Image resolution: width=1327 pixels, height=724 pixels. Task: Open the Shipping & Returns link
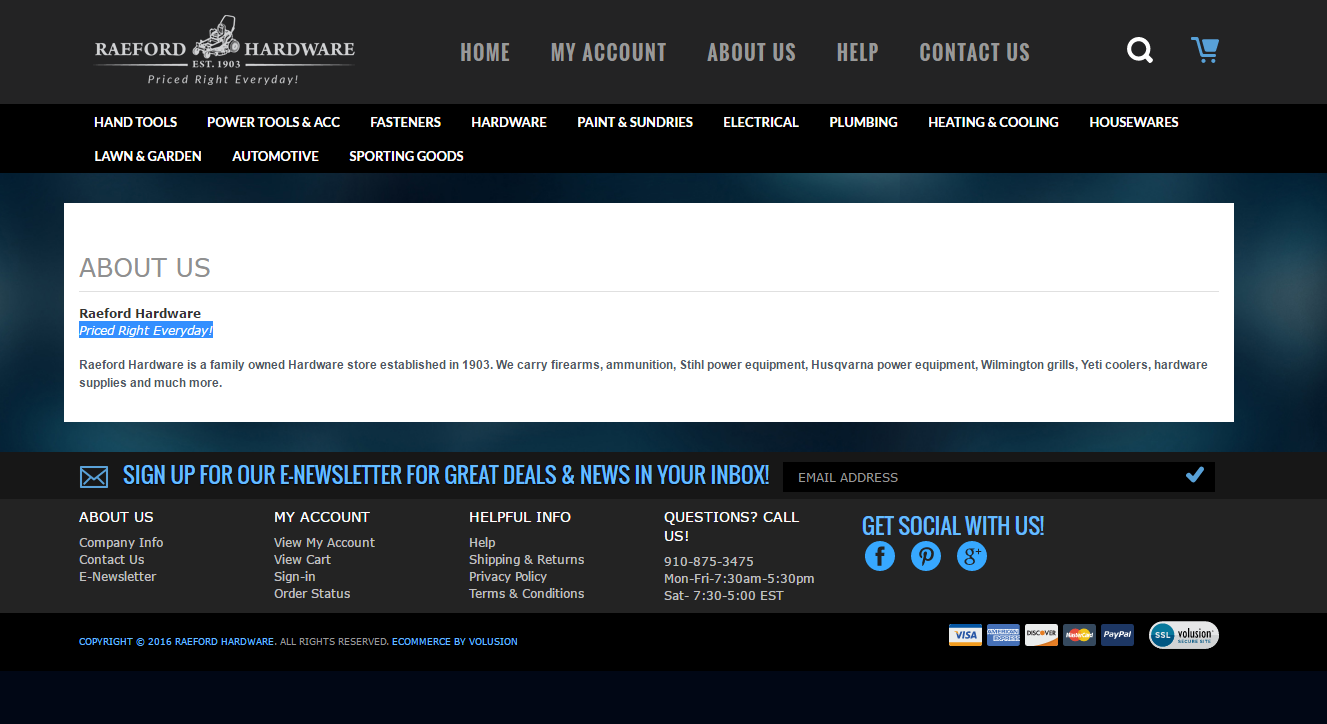[x=527, y=560]
